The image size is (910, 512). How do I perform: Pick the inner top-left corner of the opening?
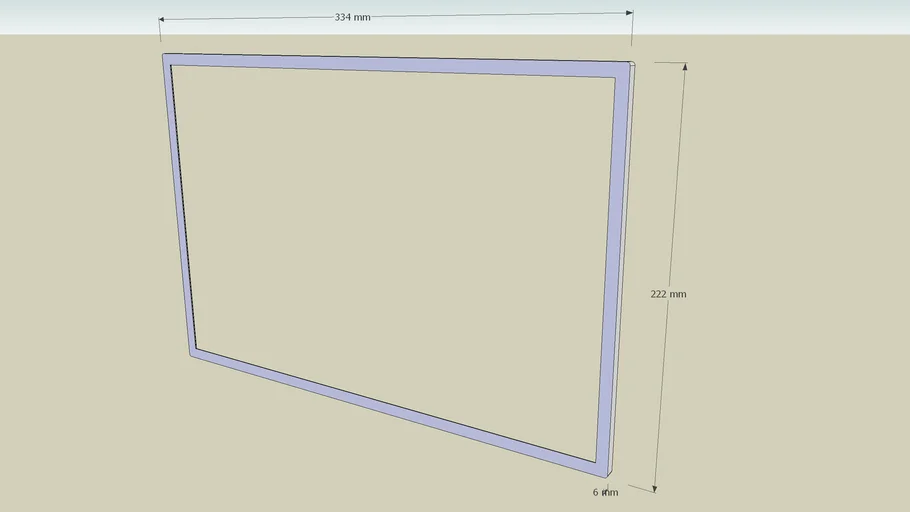173,66
